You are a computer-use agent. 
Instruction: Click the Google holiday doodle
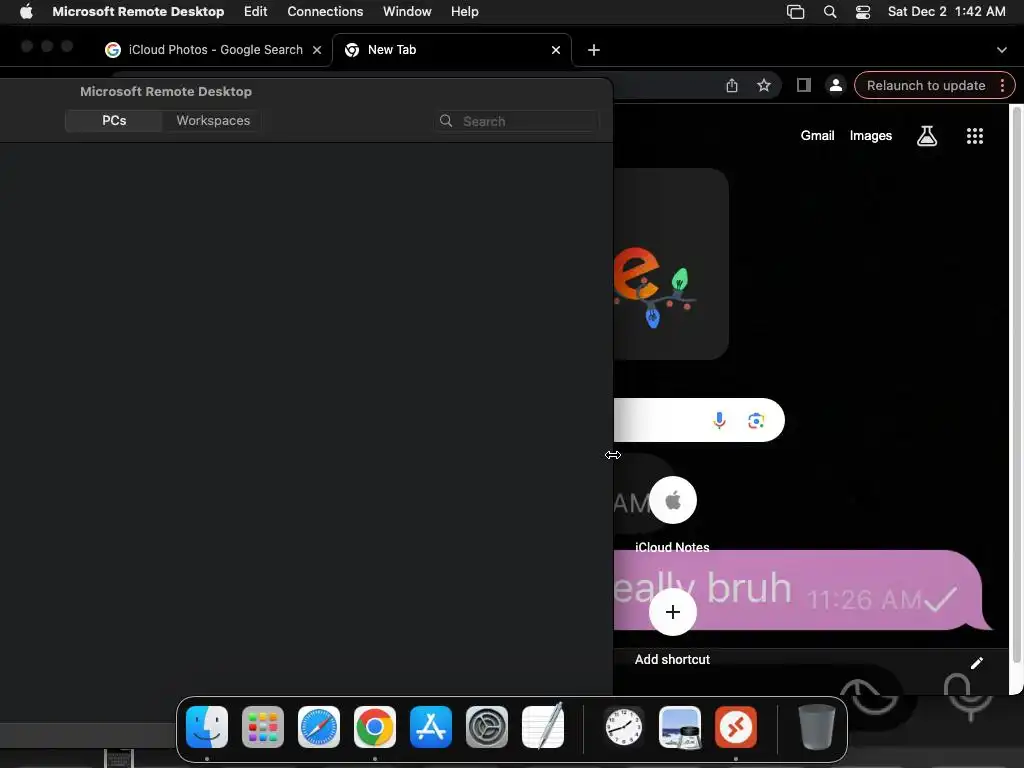click(x=671, y=264)
